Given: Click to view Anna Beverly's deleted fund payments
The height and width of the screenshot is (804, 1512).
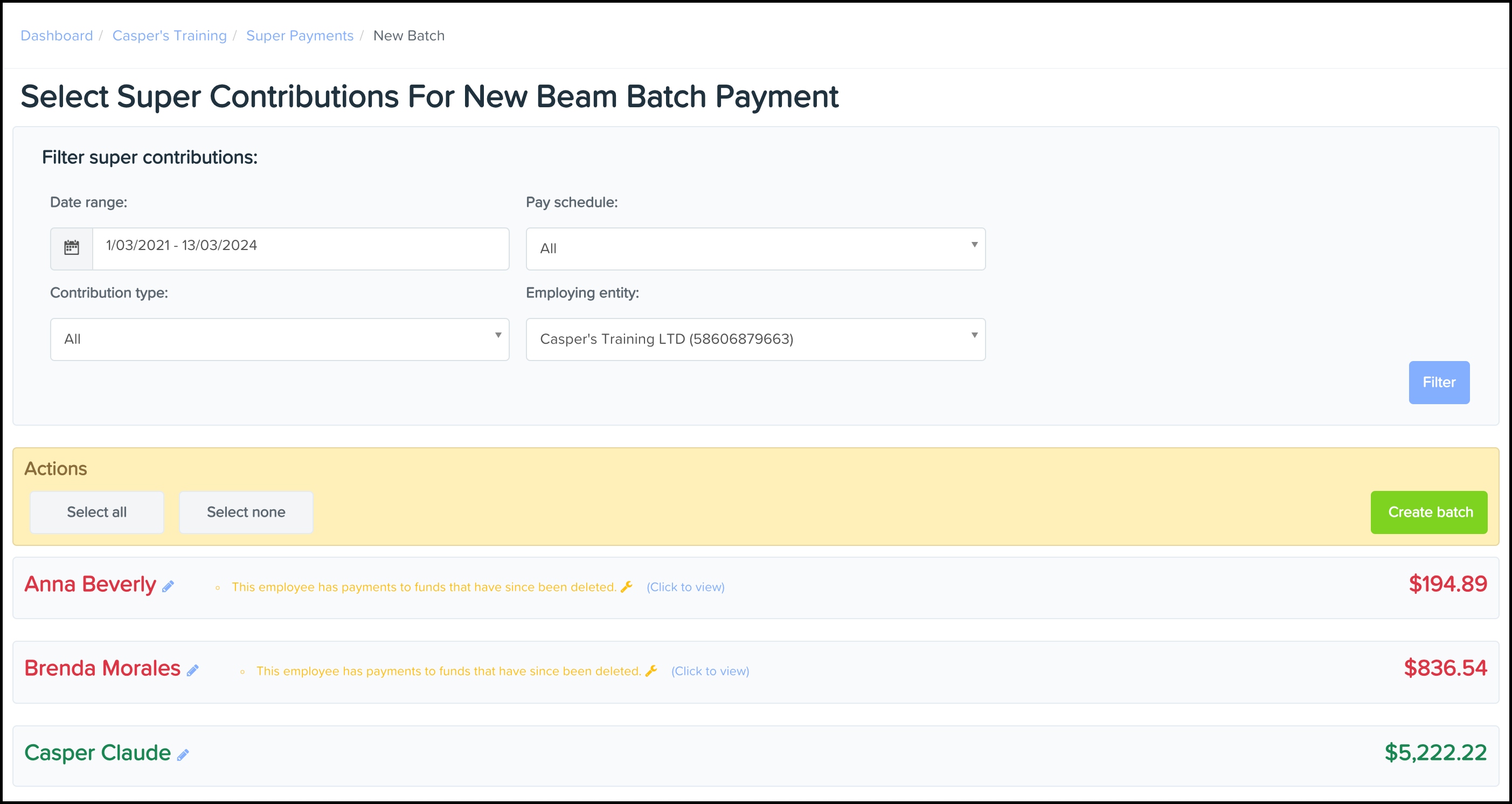Looking at the screenshot, I should 685,587.
